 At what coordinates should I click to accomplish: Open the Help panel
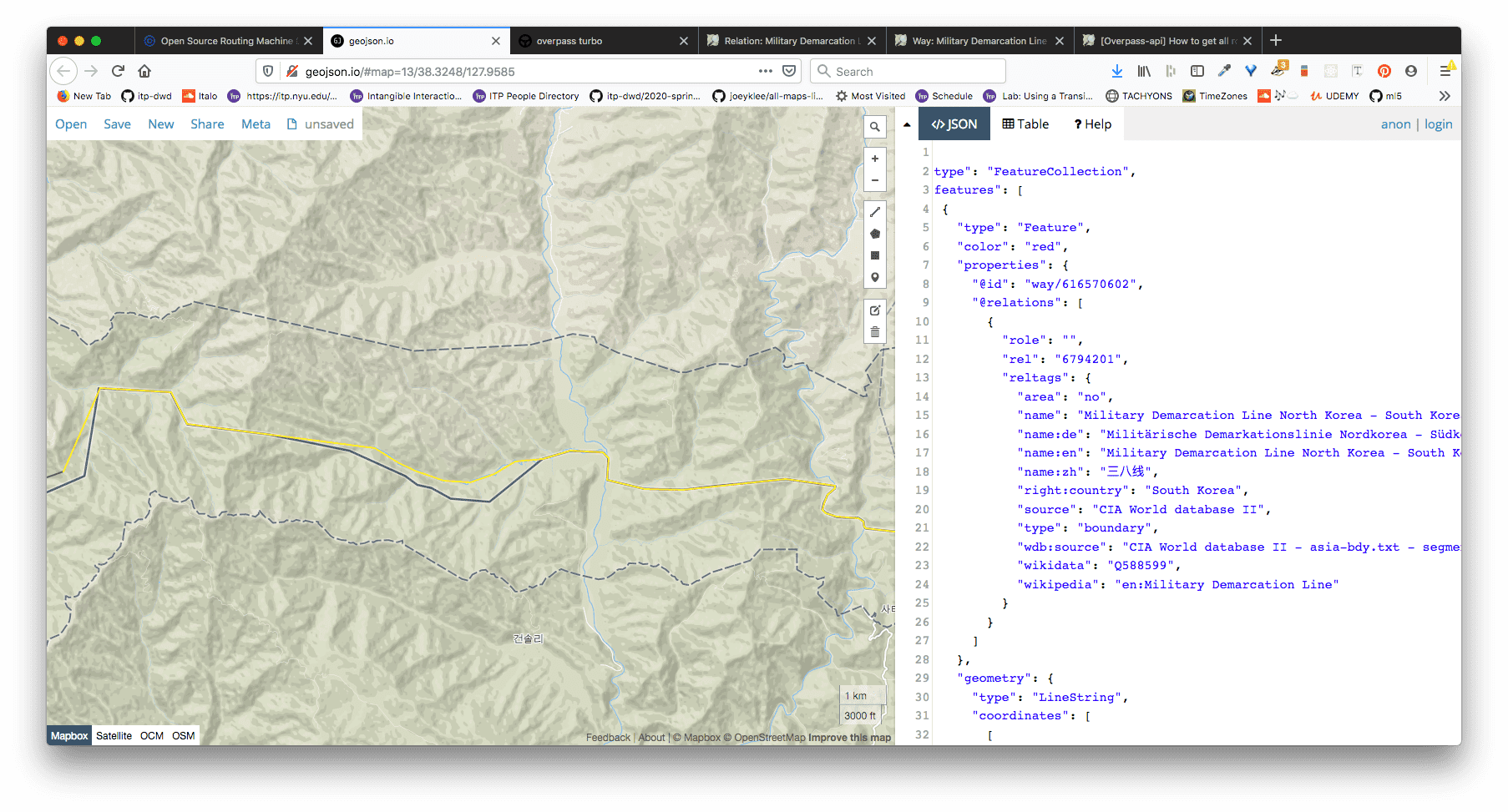[1092, 124]
